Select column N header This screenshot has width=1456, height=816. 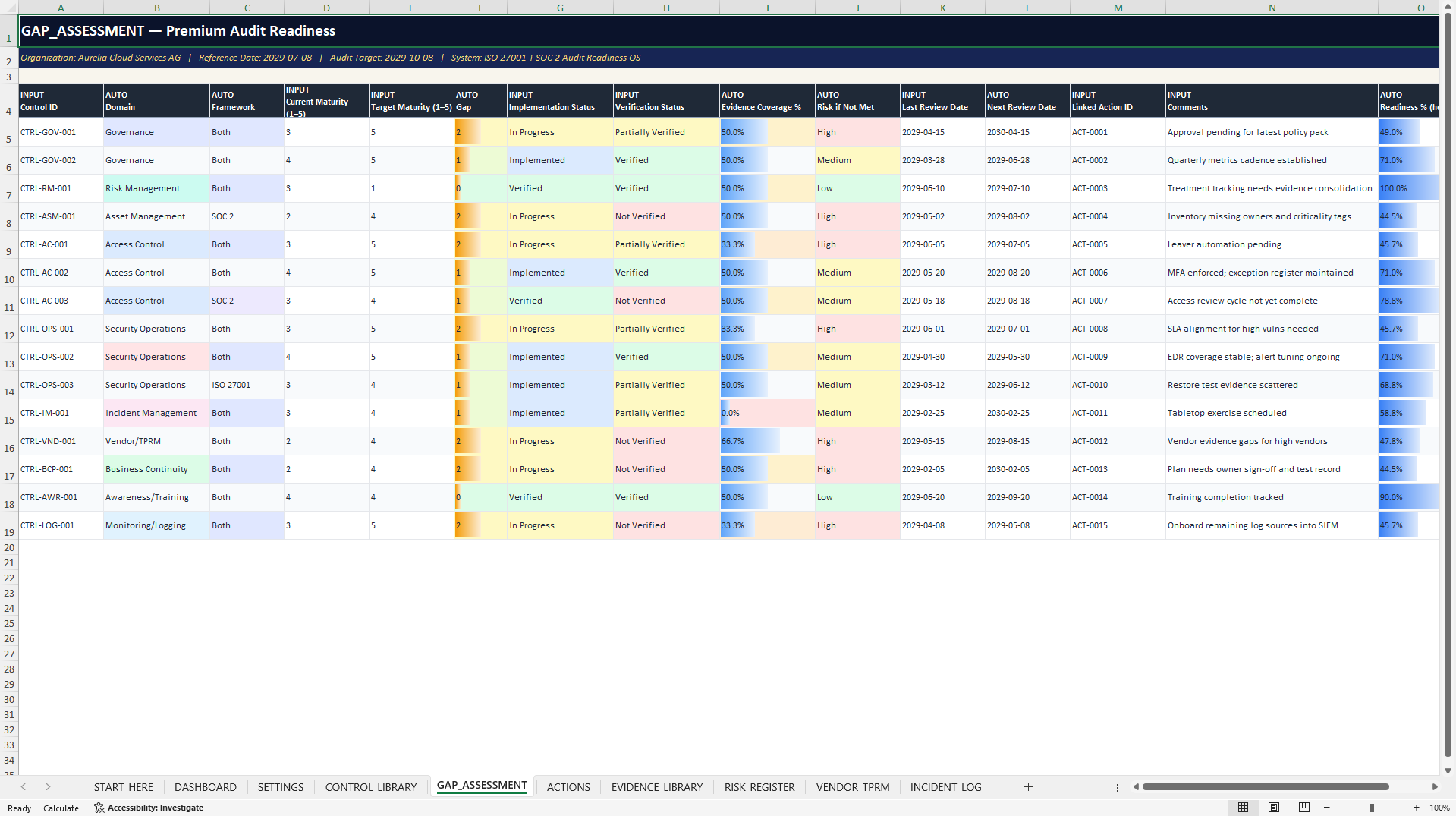click(x=1272, y=8)
